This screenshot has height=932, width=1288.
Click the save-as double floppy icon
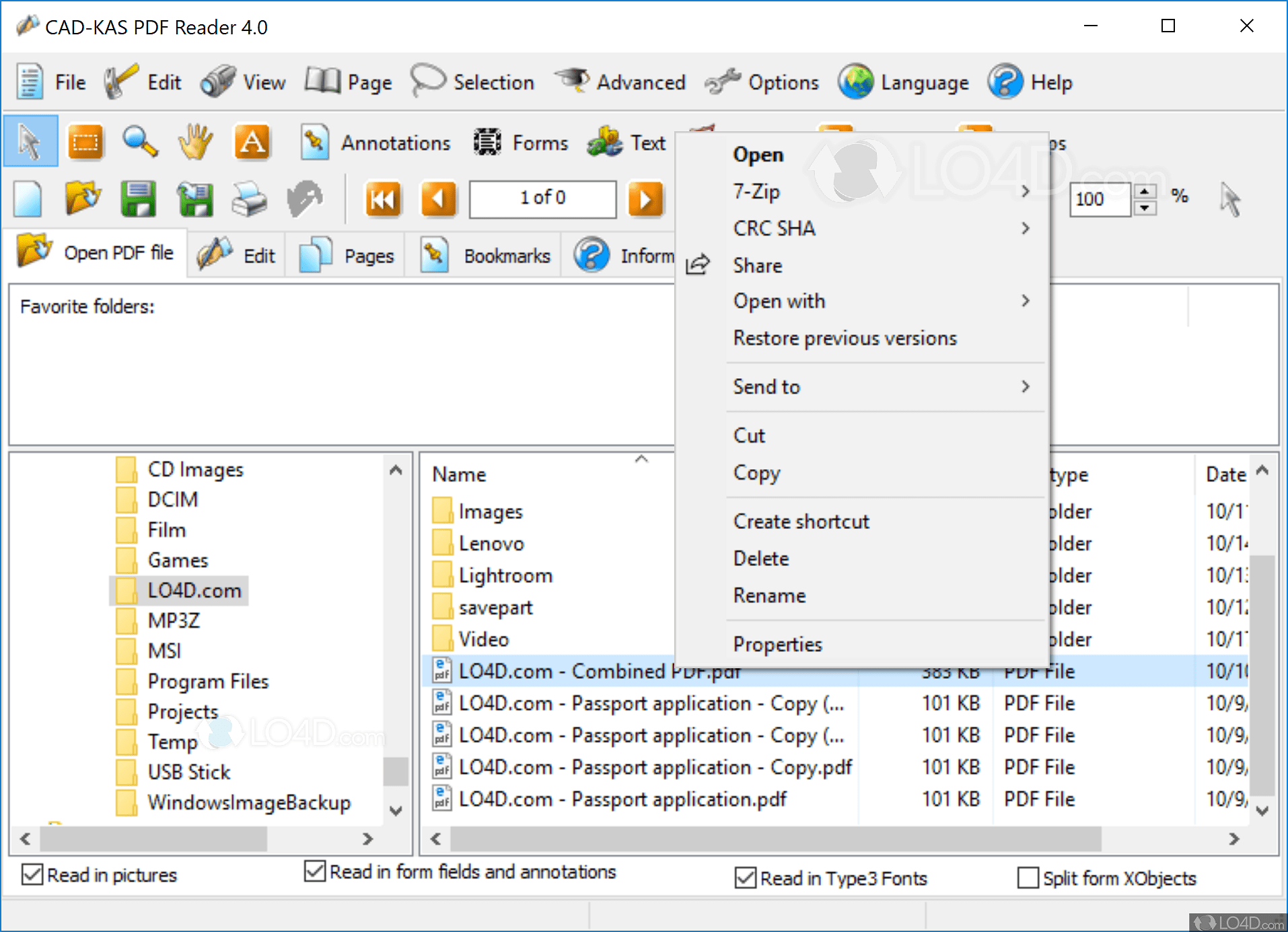click(x=195, y=199)
